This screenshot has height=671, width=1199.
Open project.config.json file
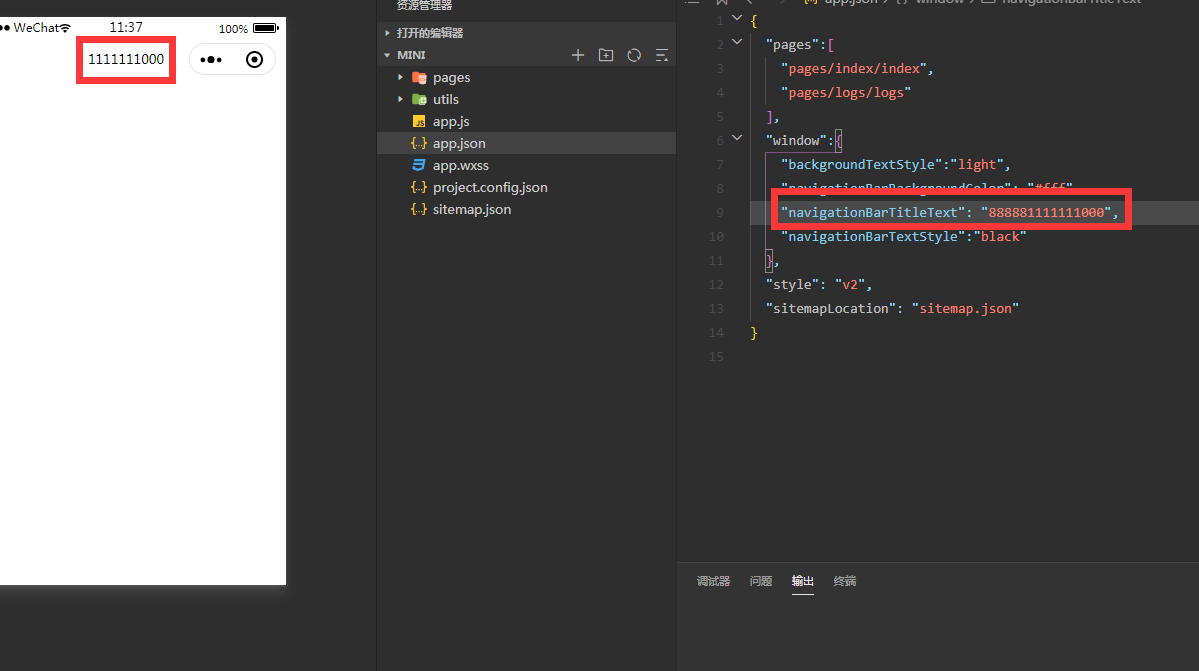point(526,187)
